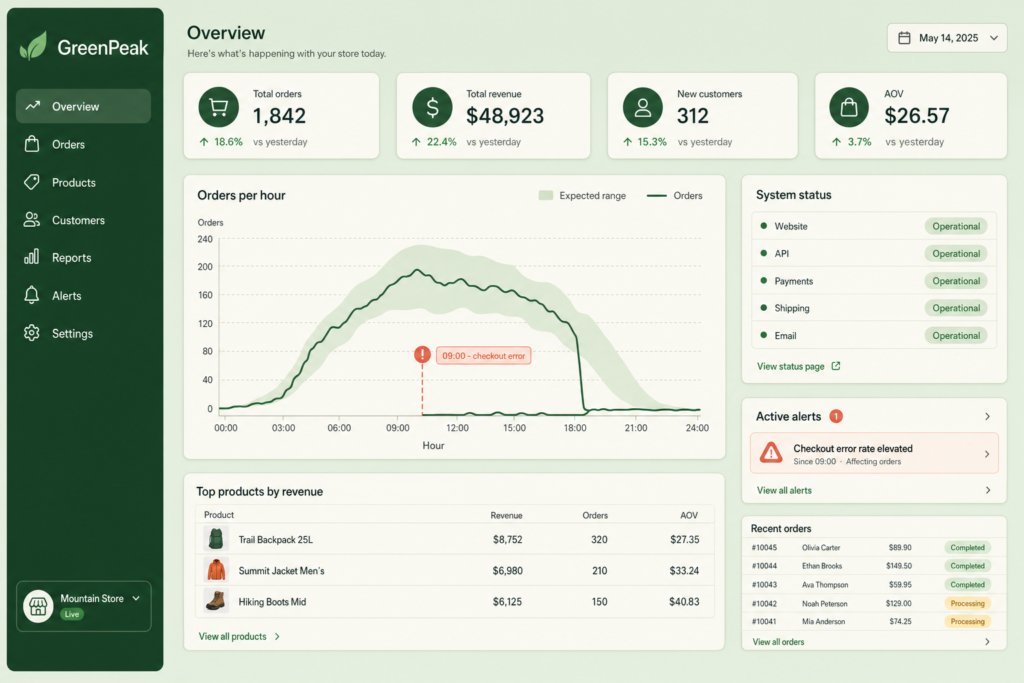Open Checkout error rate elevated alert chevron
The width and height of the screenshot is (1024, 683).
[x=987, y=454]
